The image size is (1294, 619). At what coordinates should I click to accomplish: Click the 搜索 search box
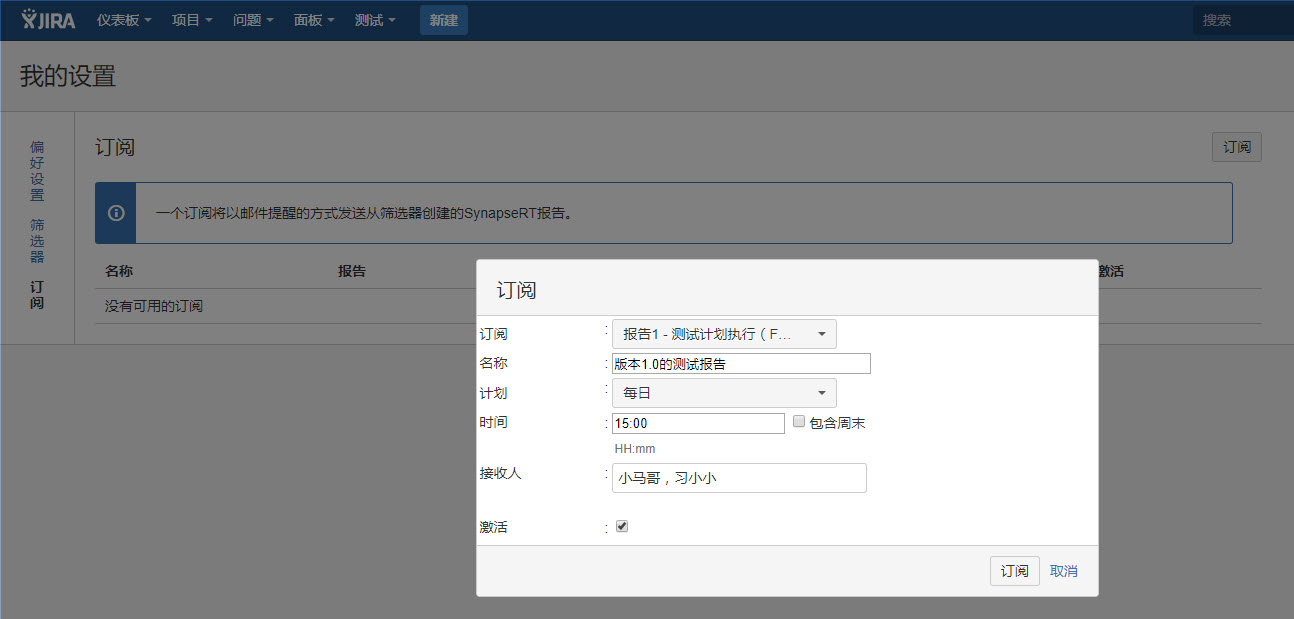(1243, 20)
